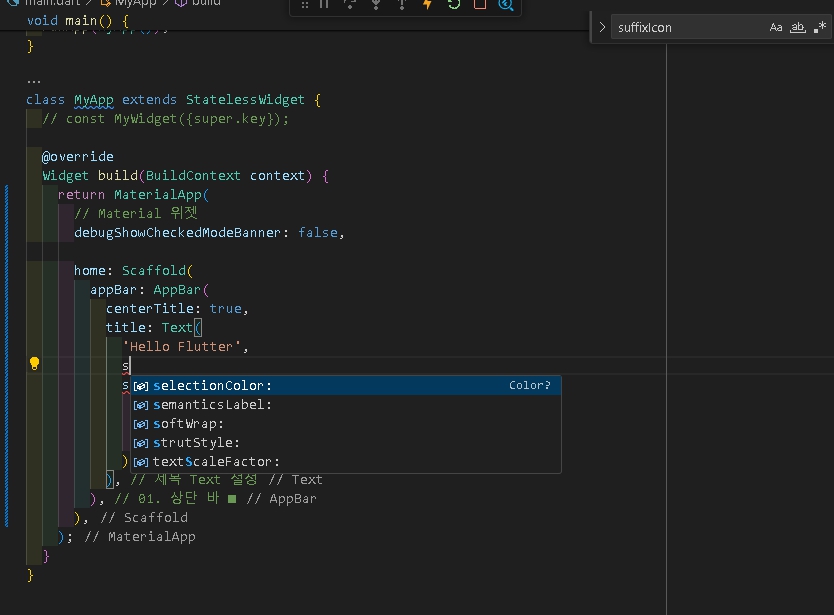Click the // AppBar closing label
Image resolution: width=834 pixels, height=615 pixels.
coord(281,498)
